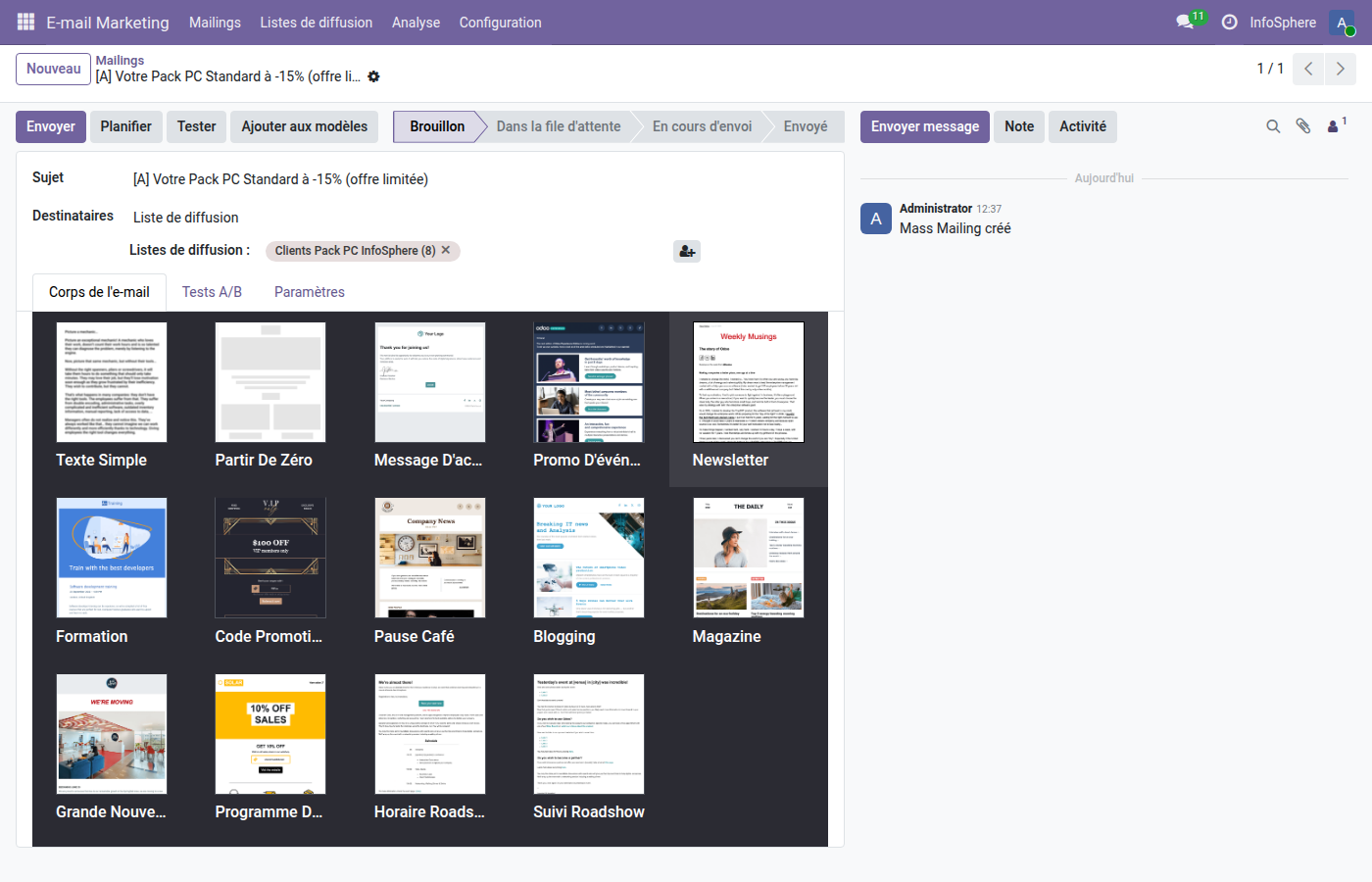1372x882 pixels.
Task: Remove the Clients Pack PC InfoSphere tag
Action: (x=446, y=250)
